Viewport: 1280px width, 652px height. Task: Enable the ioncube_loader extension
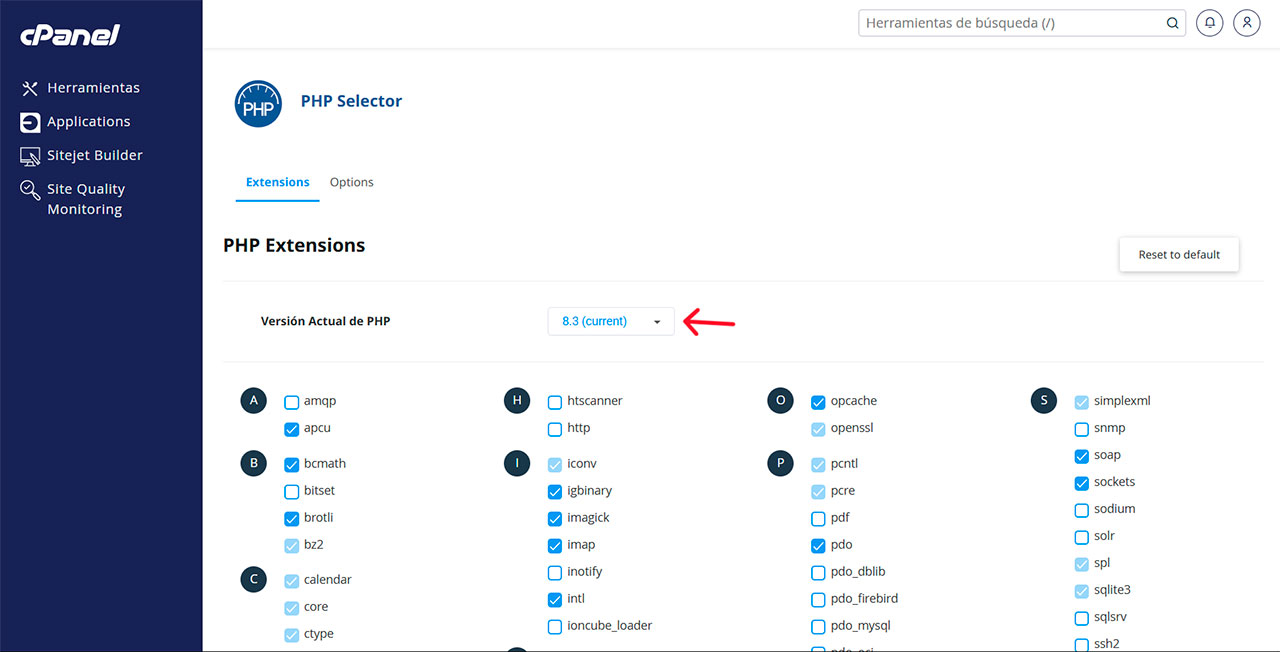555,627
